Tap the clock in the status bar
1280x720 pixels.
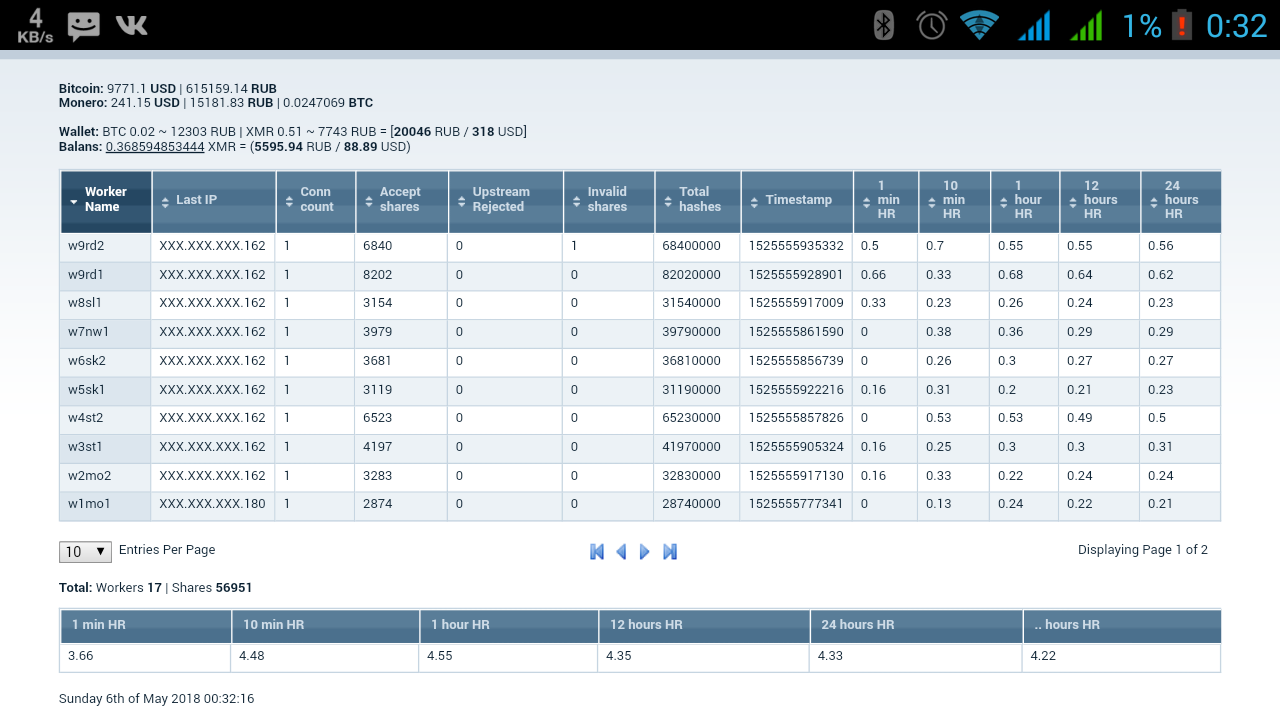point(1237,24)
